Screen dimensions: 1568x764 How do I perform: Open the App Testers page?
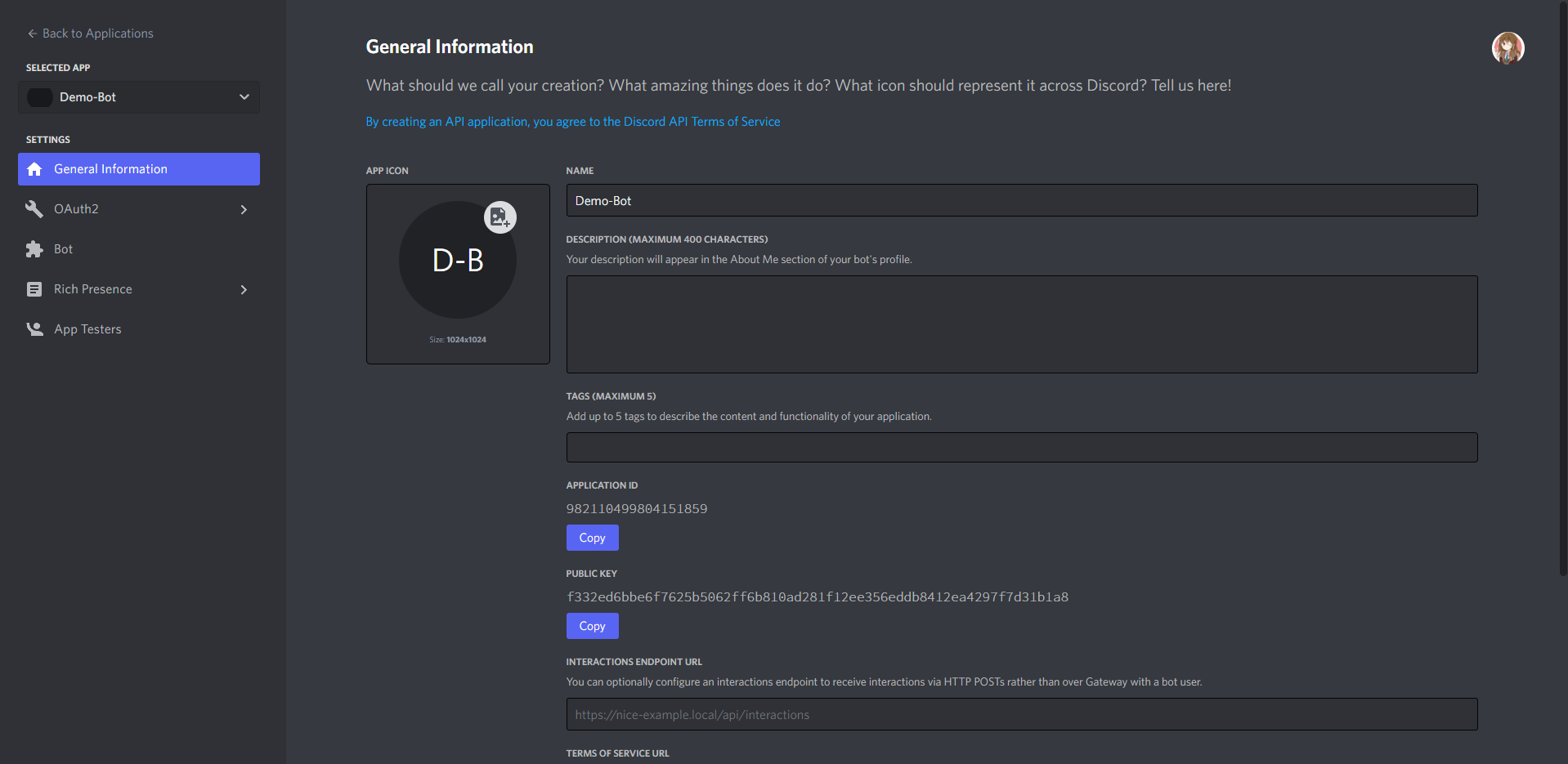tap(139, 329)
